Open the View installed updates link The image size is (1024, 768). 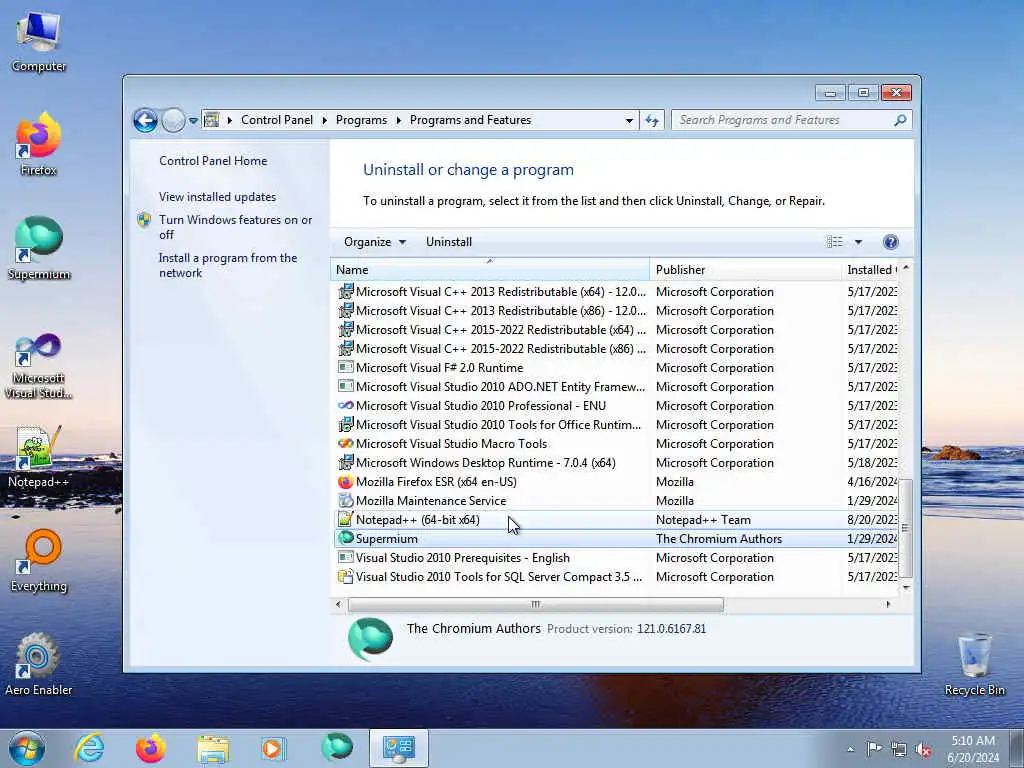217,197
